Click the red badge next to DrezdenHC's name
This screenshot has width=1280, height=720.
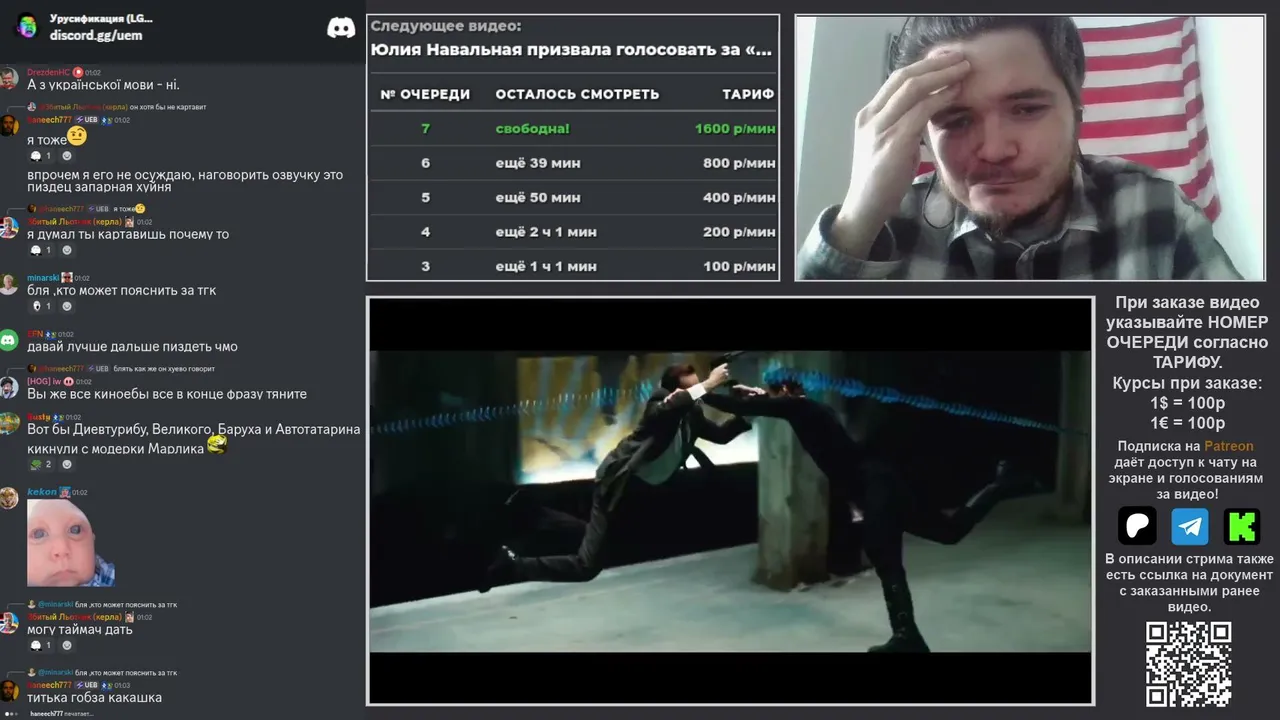pyautogui.click(x=77, y=72)
